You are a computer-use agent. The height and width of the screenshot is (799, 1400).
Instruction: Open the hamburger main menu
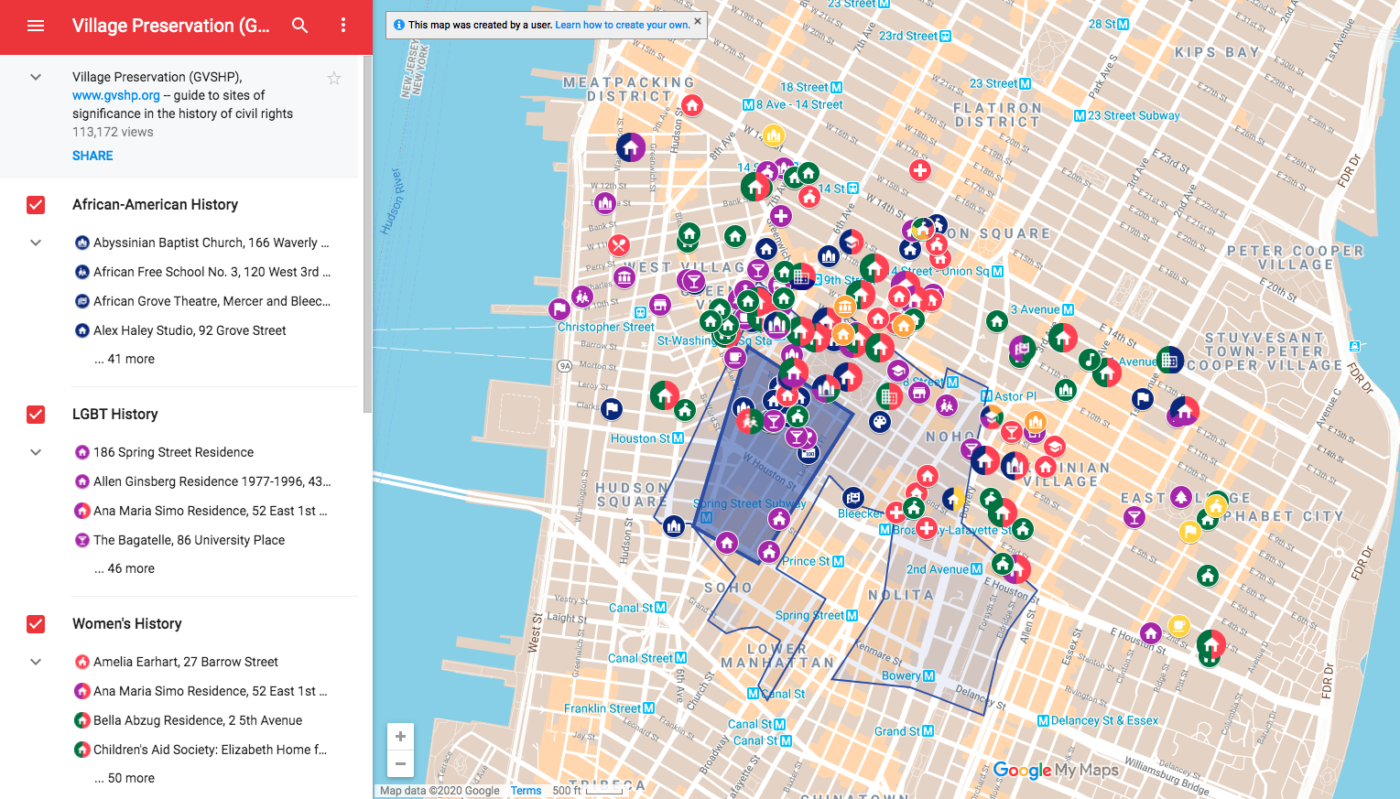tap(36, 26)
